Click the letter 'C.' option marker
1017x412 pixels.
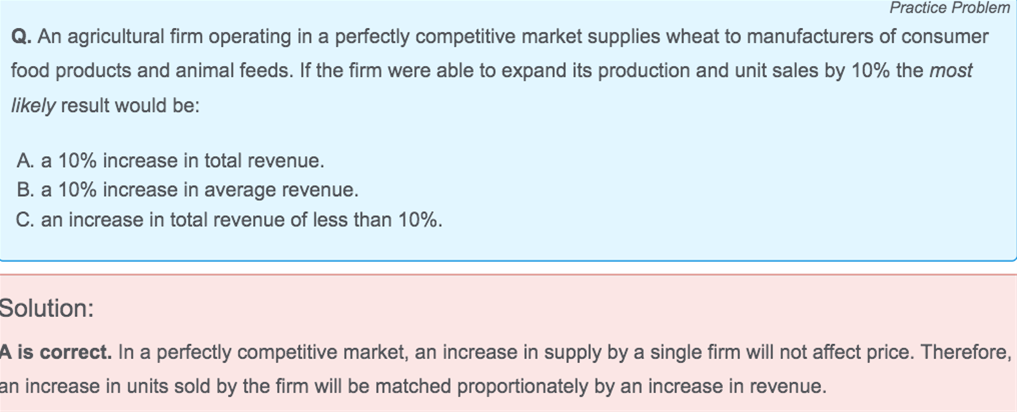[25, 220]
